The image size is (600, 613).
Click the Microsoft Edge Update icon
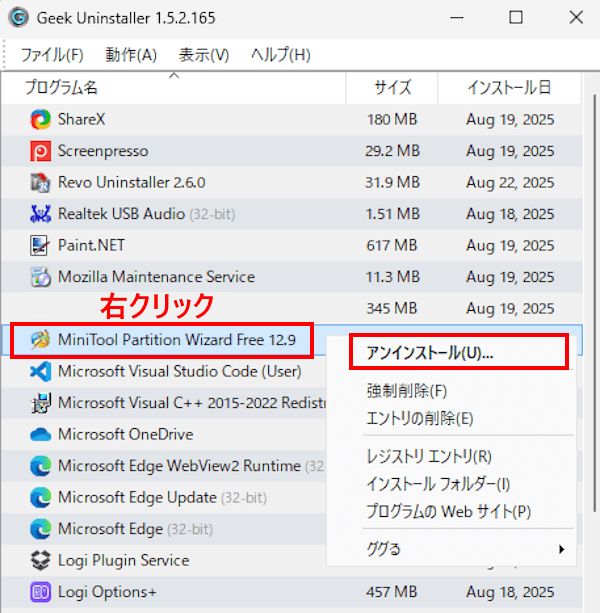[41, 498]
